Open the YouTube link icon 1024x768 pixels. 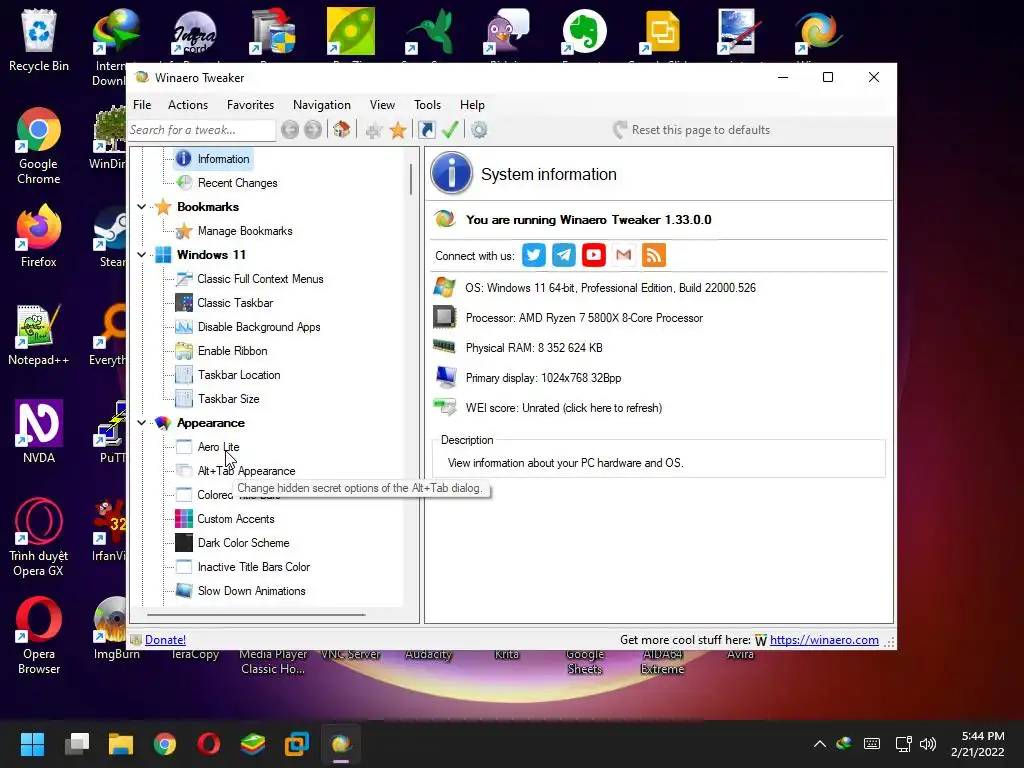(594, 255)
